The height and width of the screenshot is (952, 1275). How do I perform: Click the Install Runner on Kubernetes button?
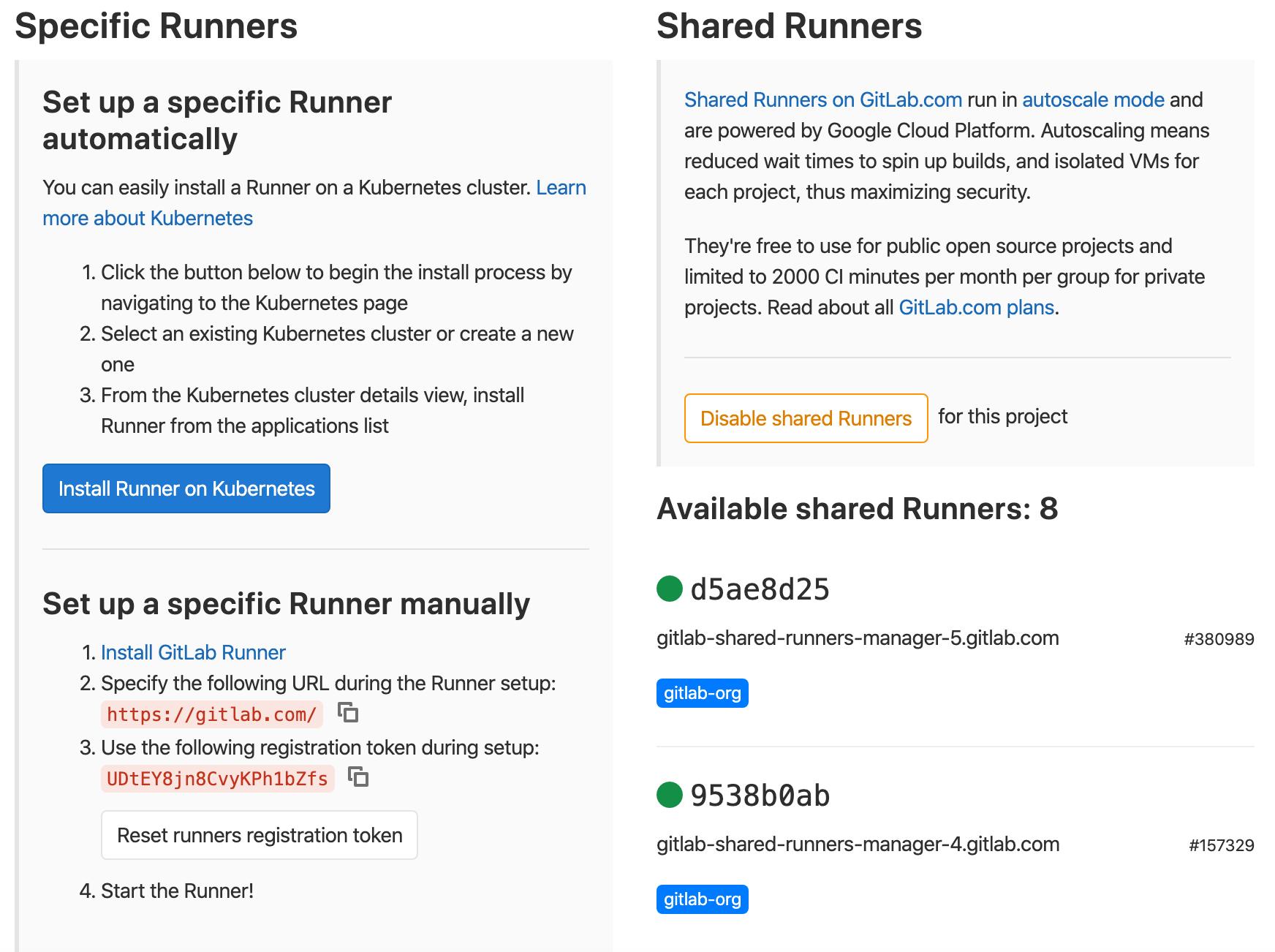186,488
